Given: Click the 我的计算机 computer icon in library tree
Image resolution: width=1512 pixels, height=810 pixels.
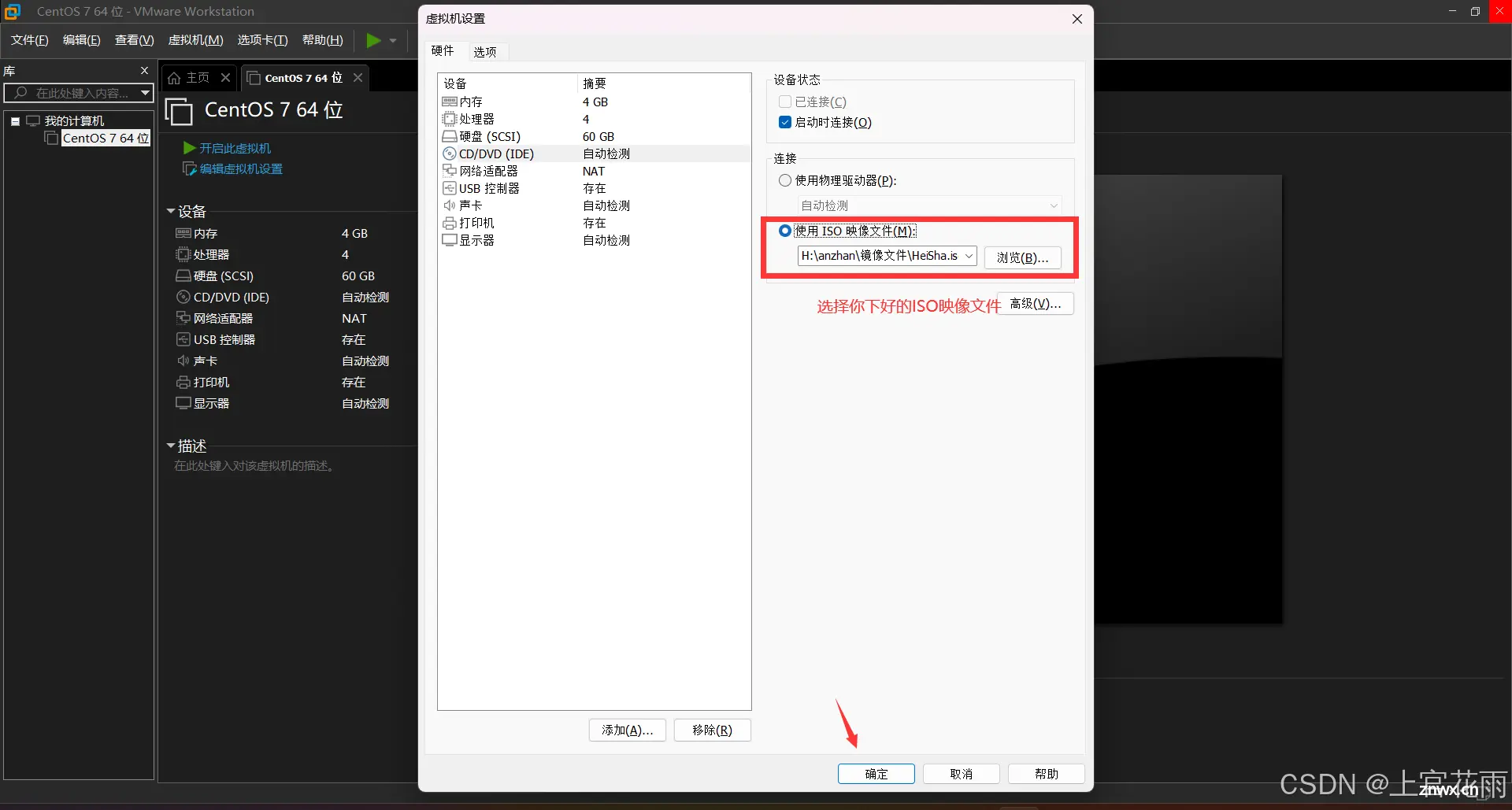Looking at the screenshot, I should tap(33, 120).
